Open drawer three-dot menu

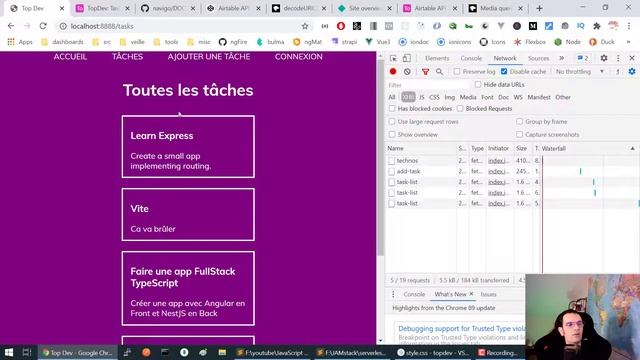[x=393, y=294]
